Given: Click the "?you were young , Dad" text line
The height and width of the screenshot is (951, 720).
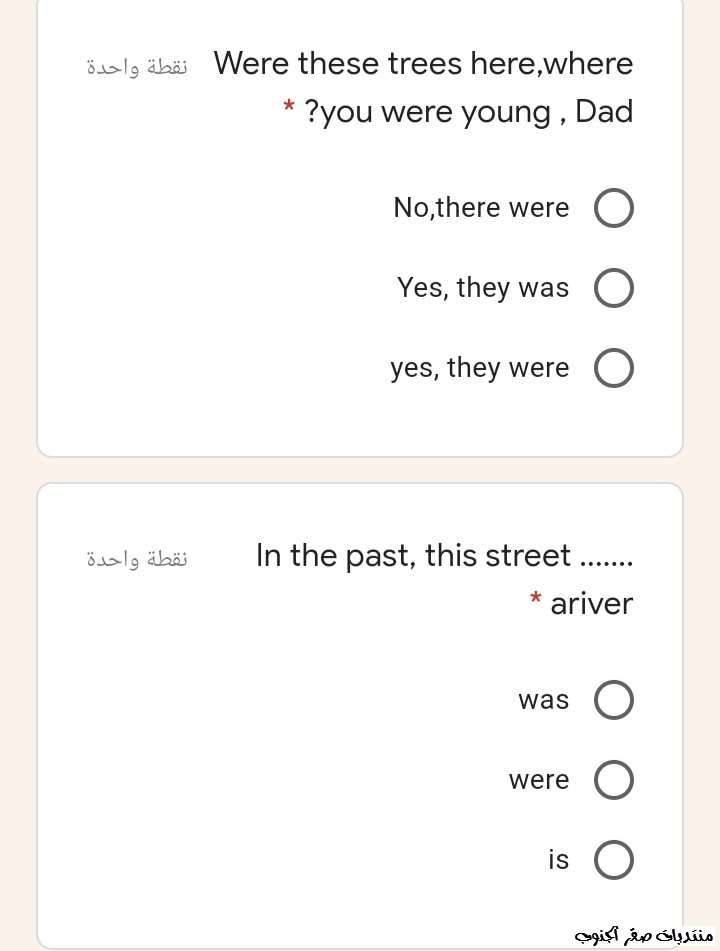Looking at the screenshot, I should (x=468, y=112).
